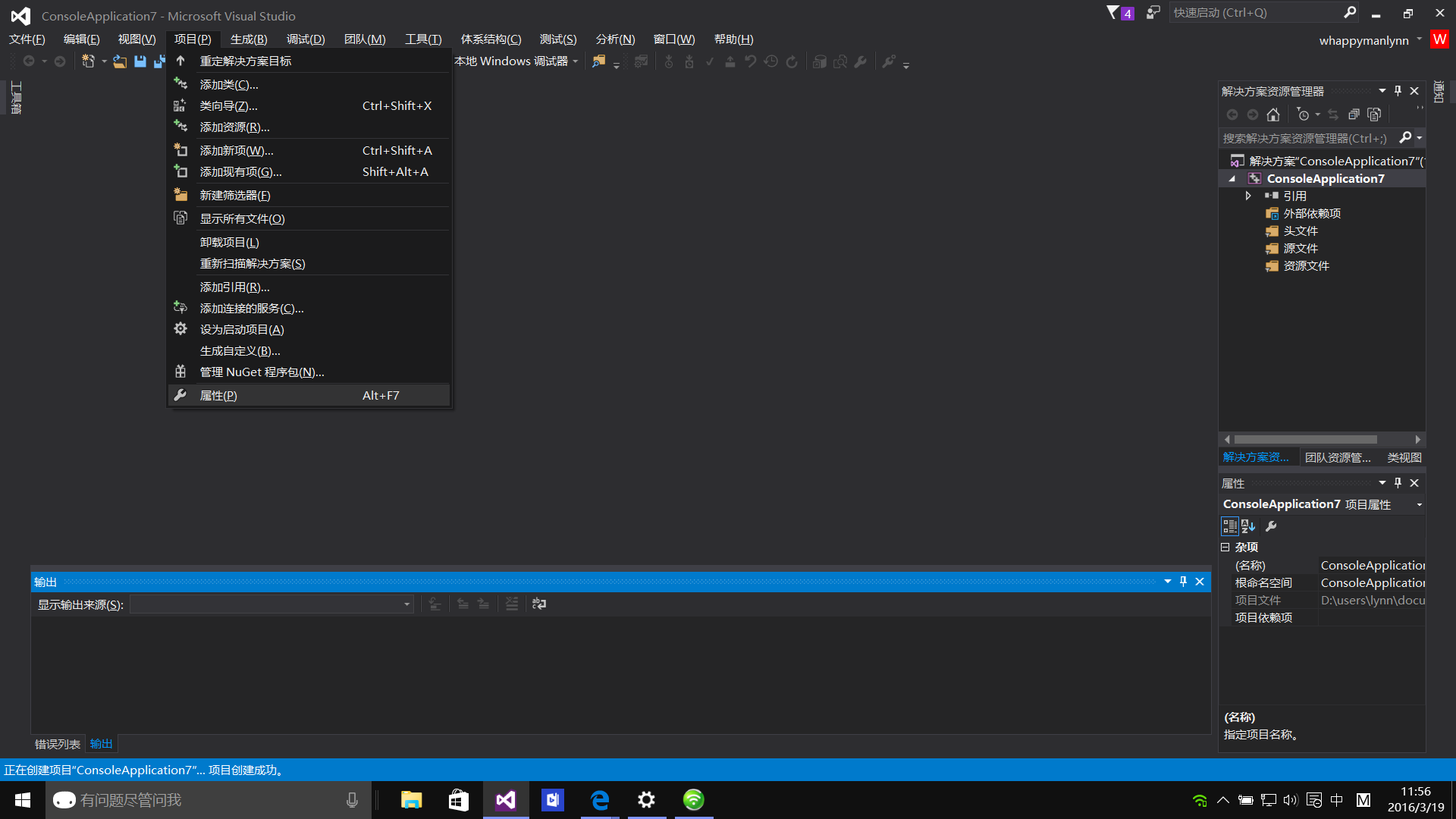
Task: Select the 源文件 folder in Solution Explorer
Action: [x=1301, y=248]
